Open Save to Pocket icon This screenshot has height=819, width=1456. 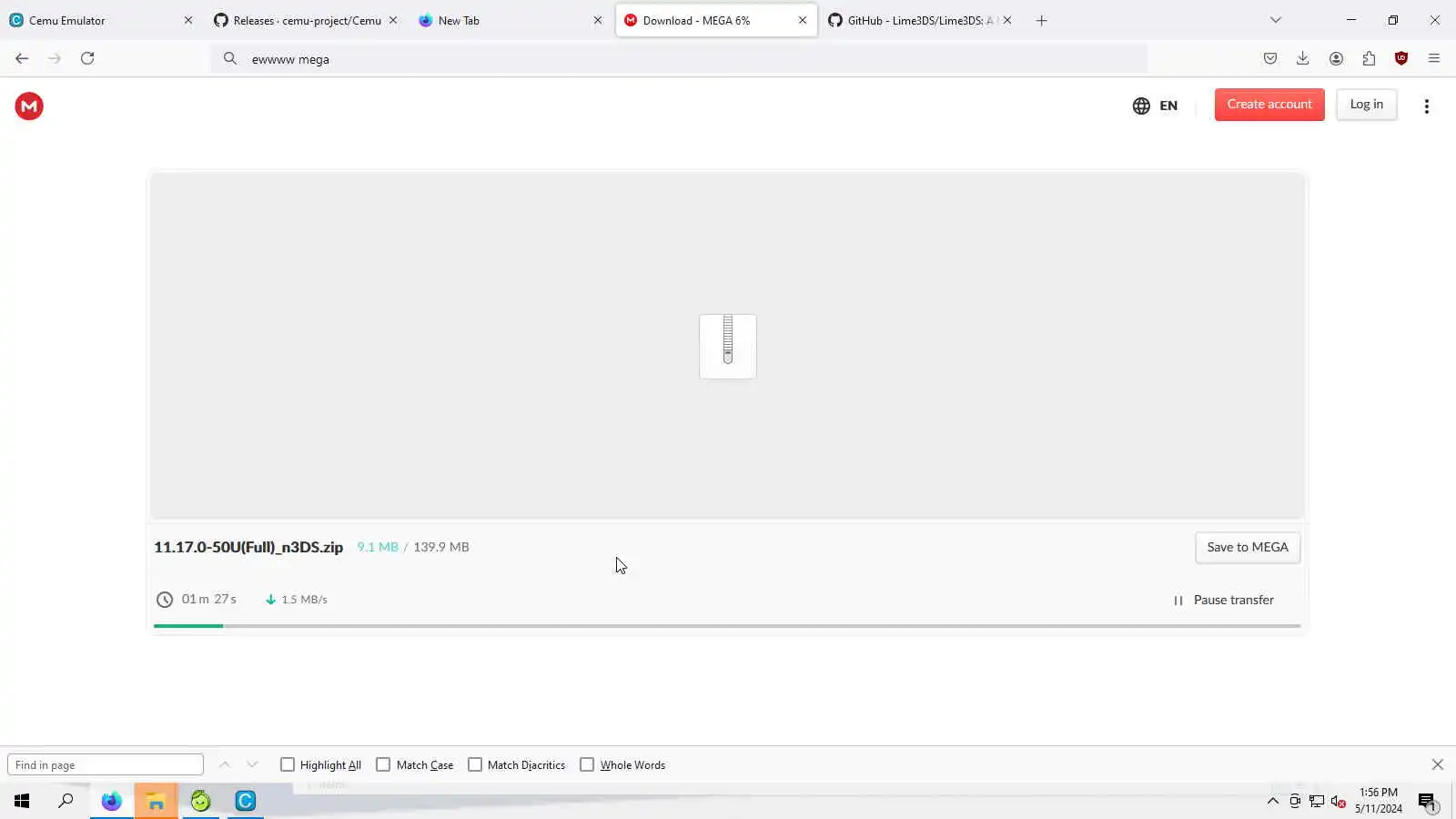point(1270,58)
